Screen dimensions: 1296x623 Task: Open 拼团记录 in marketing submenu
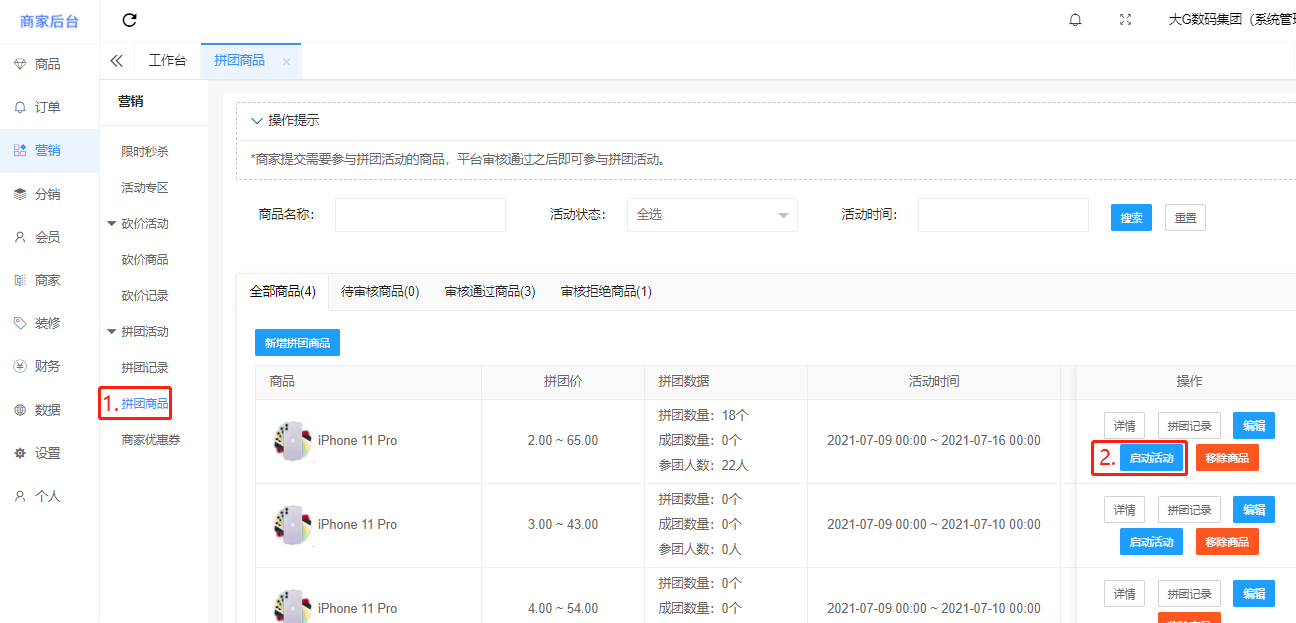pos(145,368)
